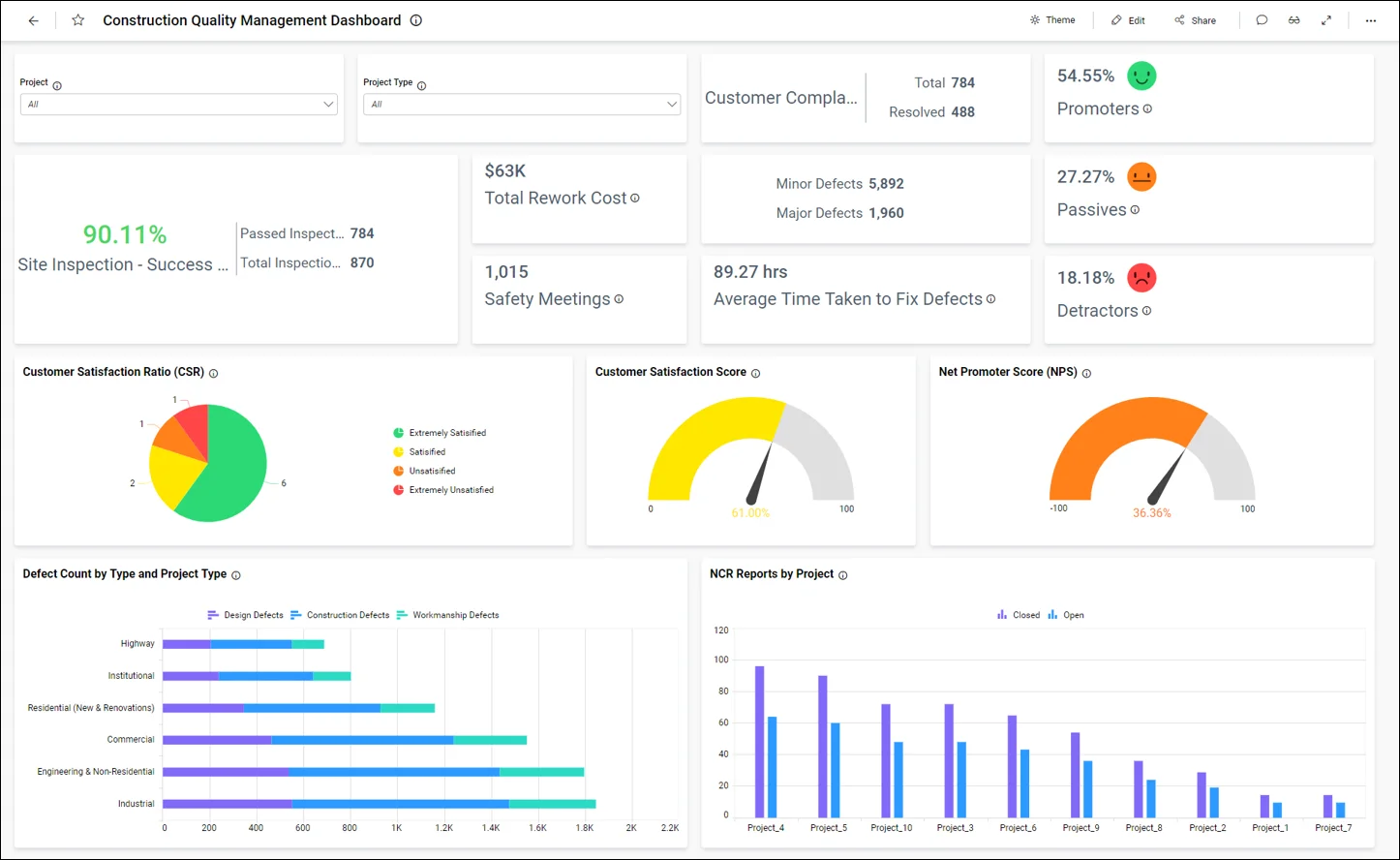
Task: Click the 90.11% success rate value
Action: (x=125, y=234)
